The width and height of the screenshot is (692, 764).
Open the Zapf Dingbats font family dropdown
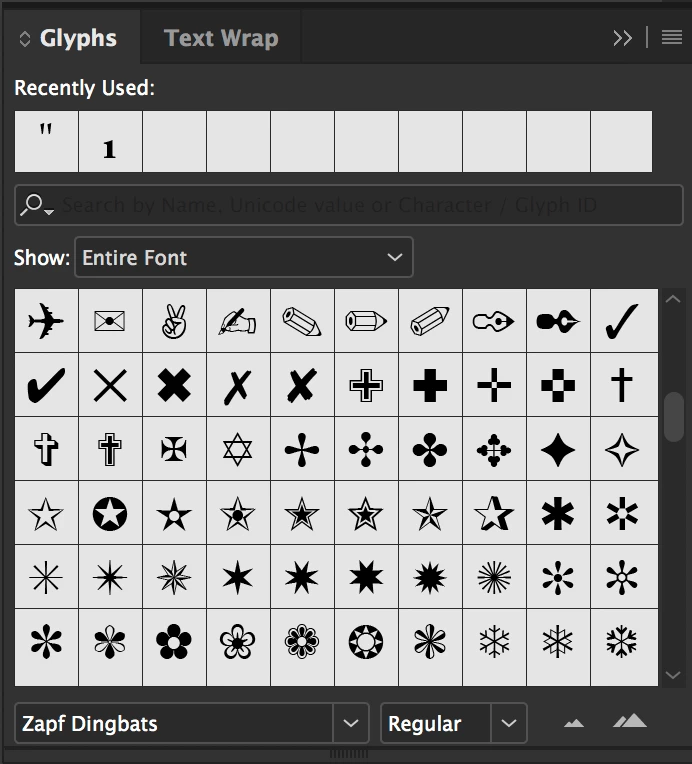[x=351, y=723]
